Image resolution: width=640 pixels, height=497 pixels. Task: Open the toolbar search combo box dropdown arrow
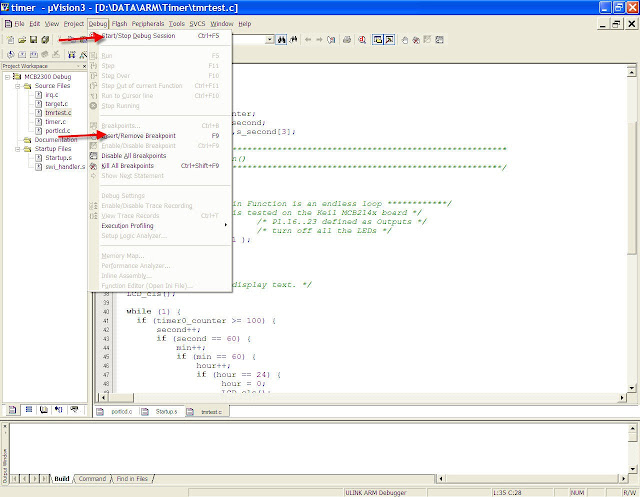269,40
